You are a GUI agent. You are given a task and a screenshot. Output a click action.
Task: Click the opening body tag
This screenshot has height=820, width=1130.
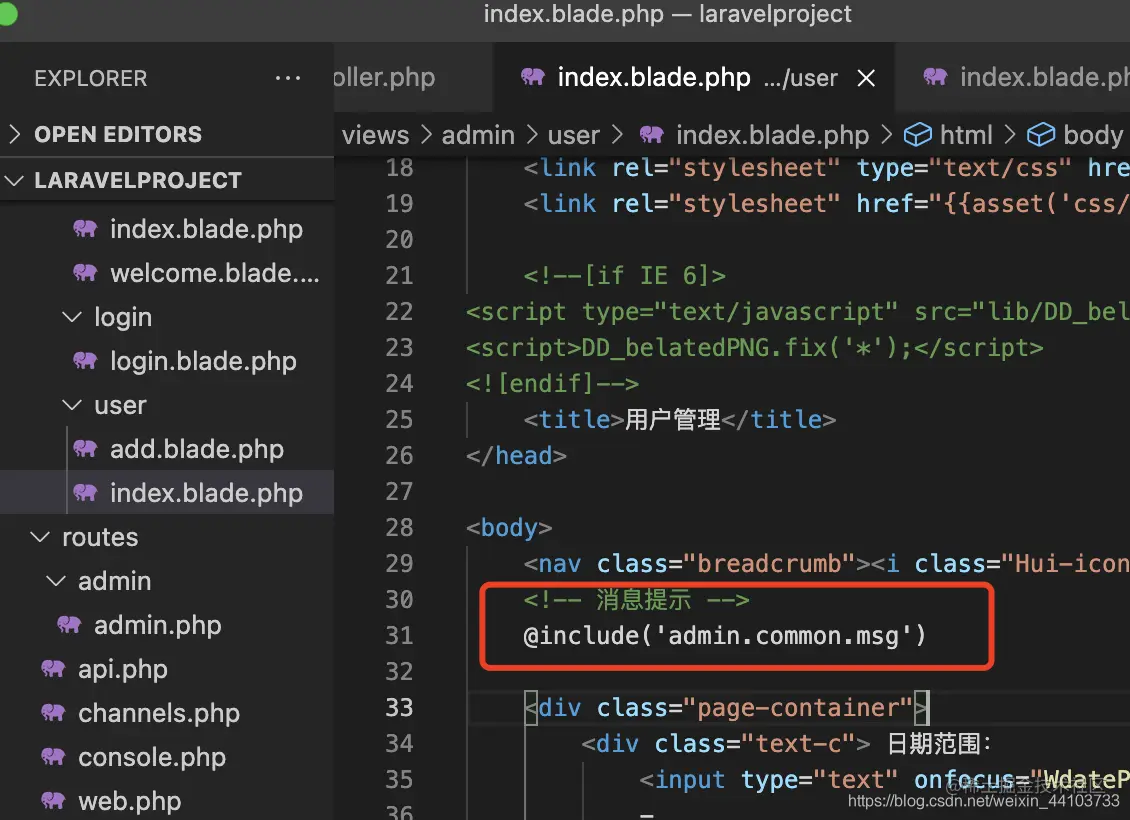click(x=509, y=527)
